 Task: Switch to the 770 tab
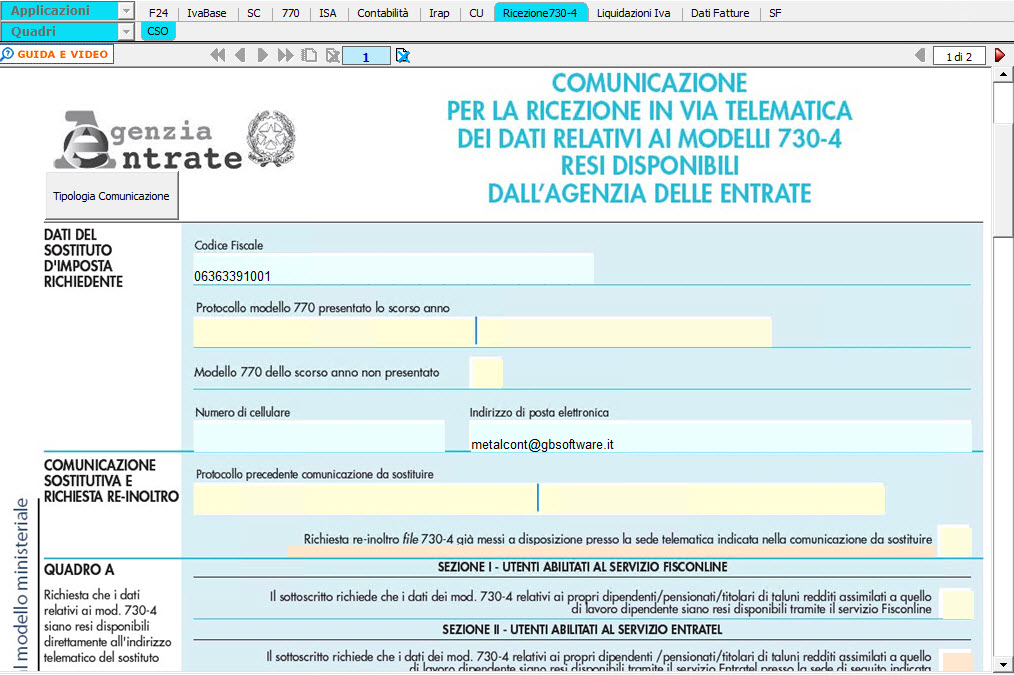point(290,13)
